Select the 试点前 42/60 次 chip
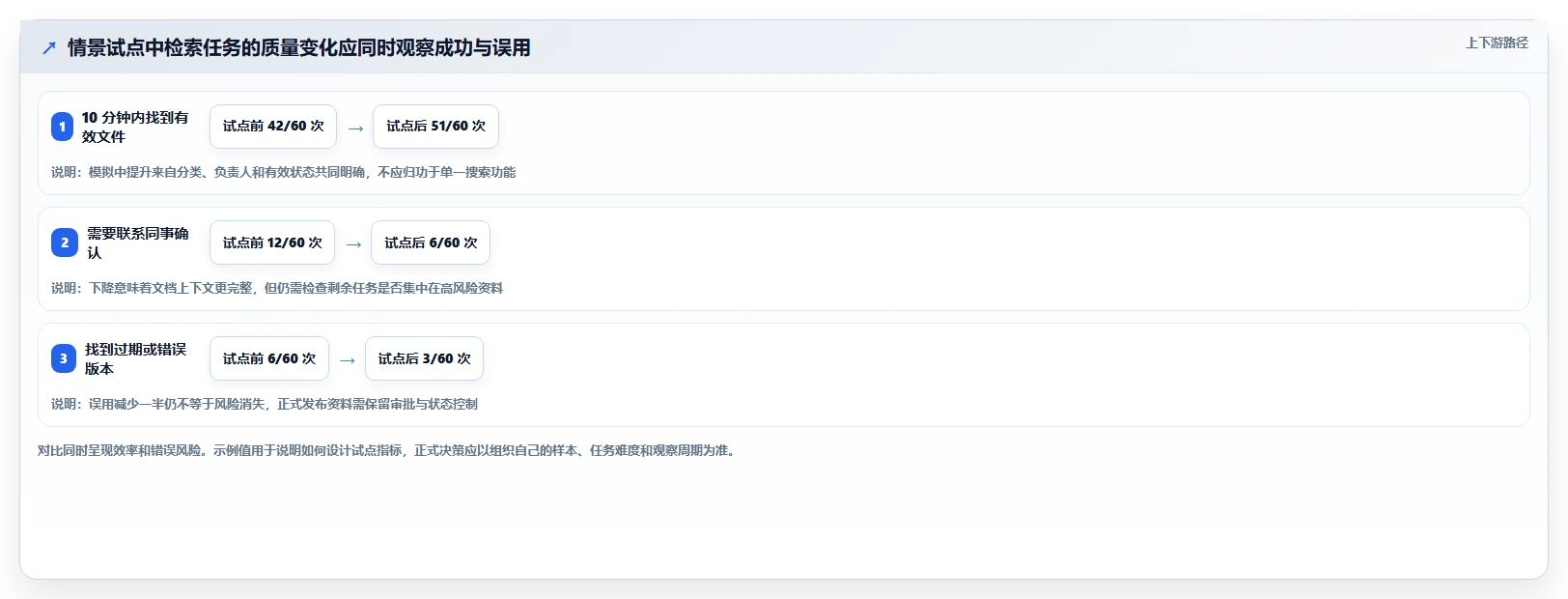Screen dimensions: 1568x599 pyautogui.click(x=273, y=127)
